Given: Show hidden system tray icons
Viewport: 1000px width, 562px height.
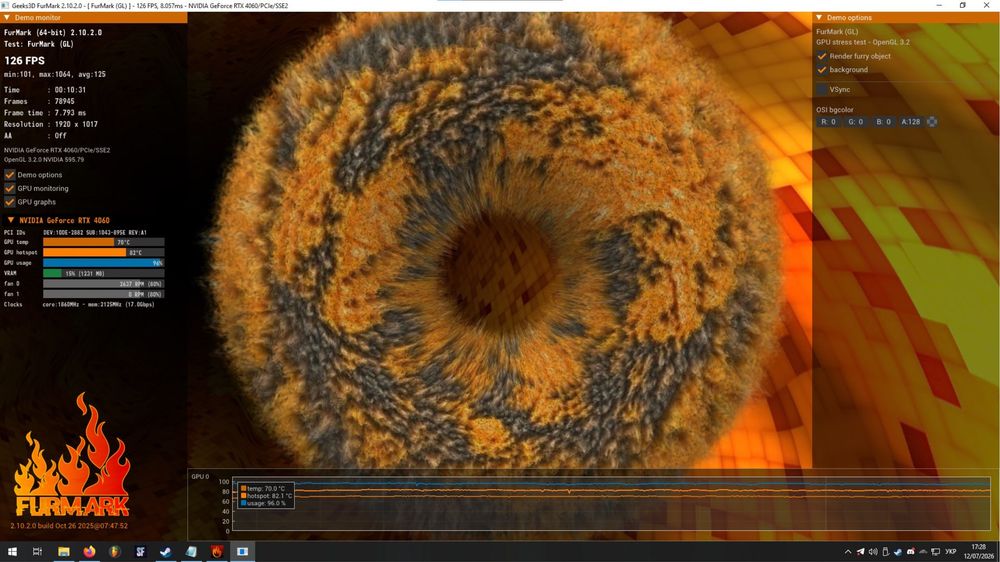Looking at the screenshot, I should point(848,552).
